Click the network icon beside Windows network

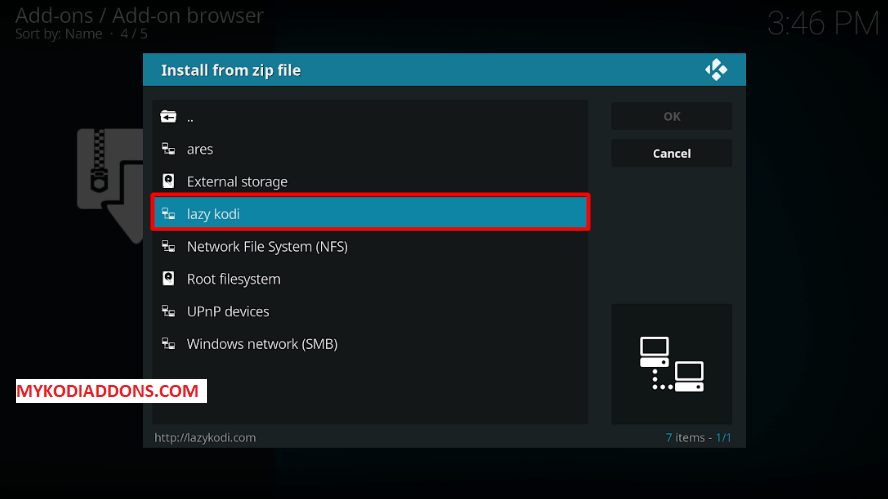[168, 343]
